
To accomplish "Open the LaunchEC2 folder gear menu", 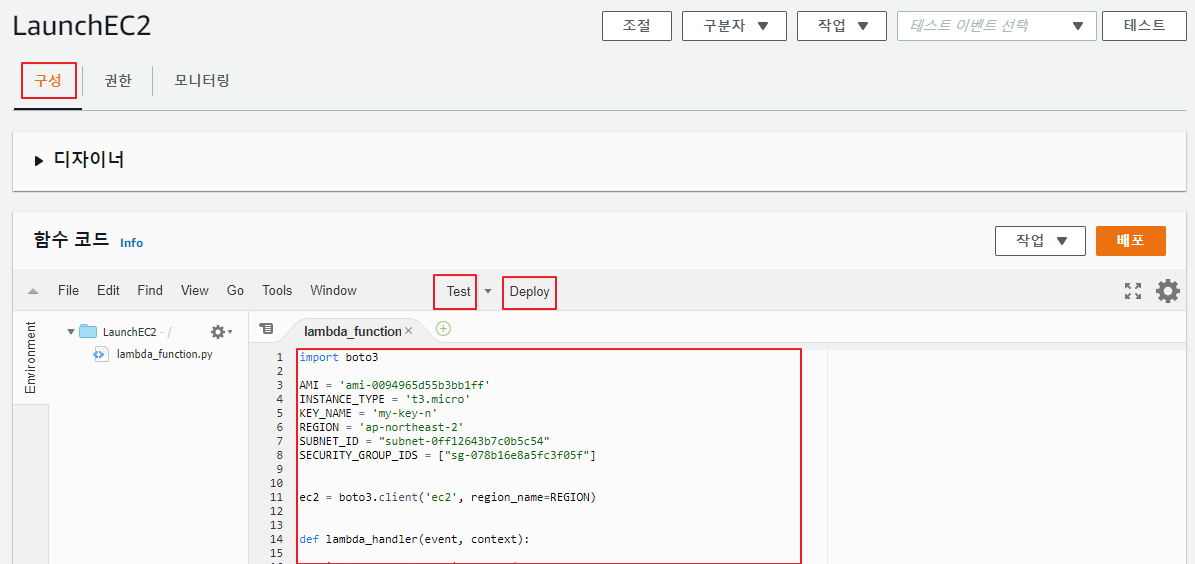I will (x=221, y=332).
